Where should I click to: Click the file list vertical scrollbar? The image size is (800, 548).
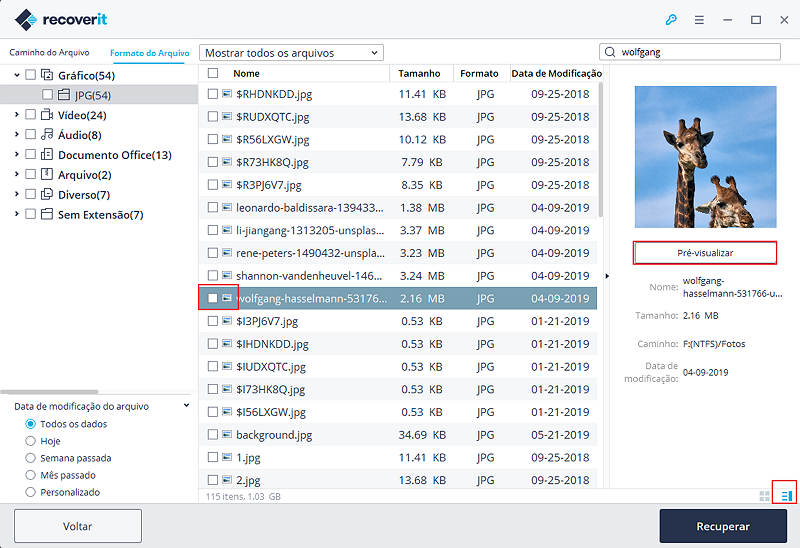click(x=601, y=151)
